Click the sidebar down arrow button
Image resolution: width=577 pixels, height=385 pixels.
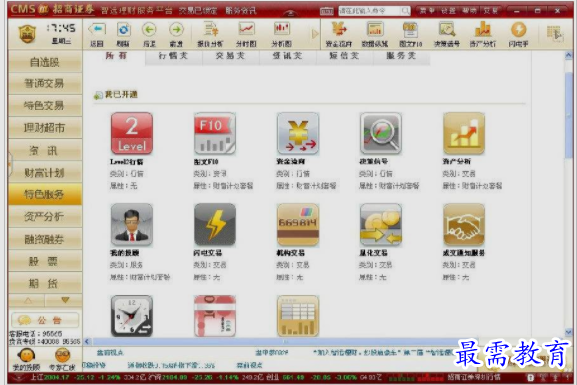(x=64, y=300)
